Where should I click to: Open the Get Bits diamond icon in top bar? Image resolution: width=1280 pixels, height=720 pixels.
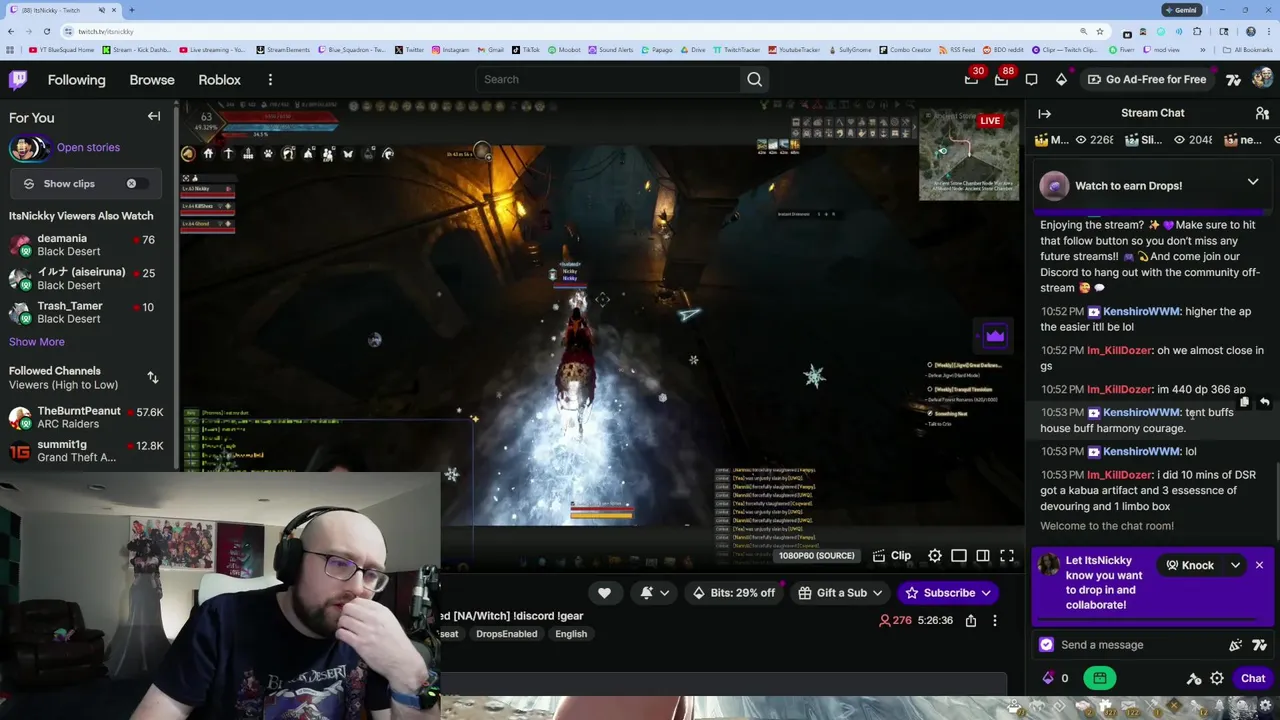click(x=1062, y=79)
